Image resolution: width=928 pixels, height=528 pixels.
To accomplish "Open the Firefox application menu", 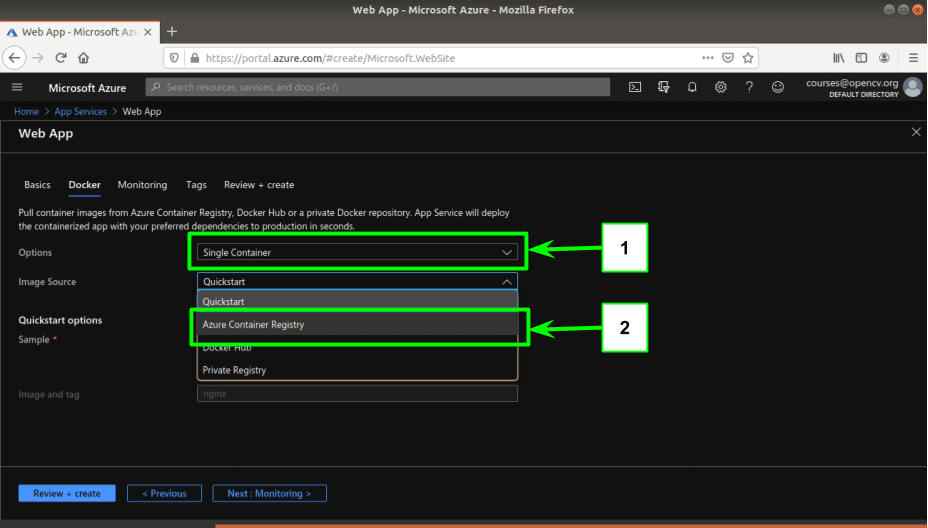I will (x=913, y=58).
